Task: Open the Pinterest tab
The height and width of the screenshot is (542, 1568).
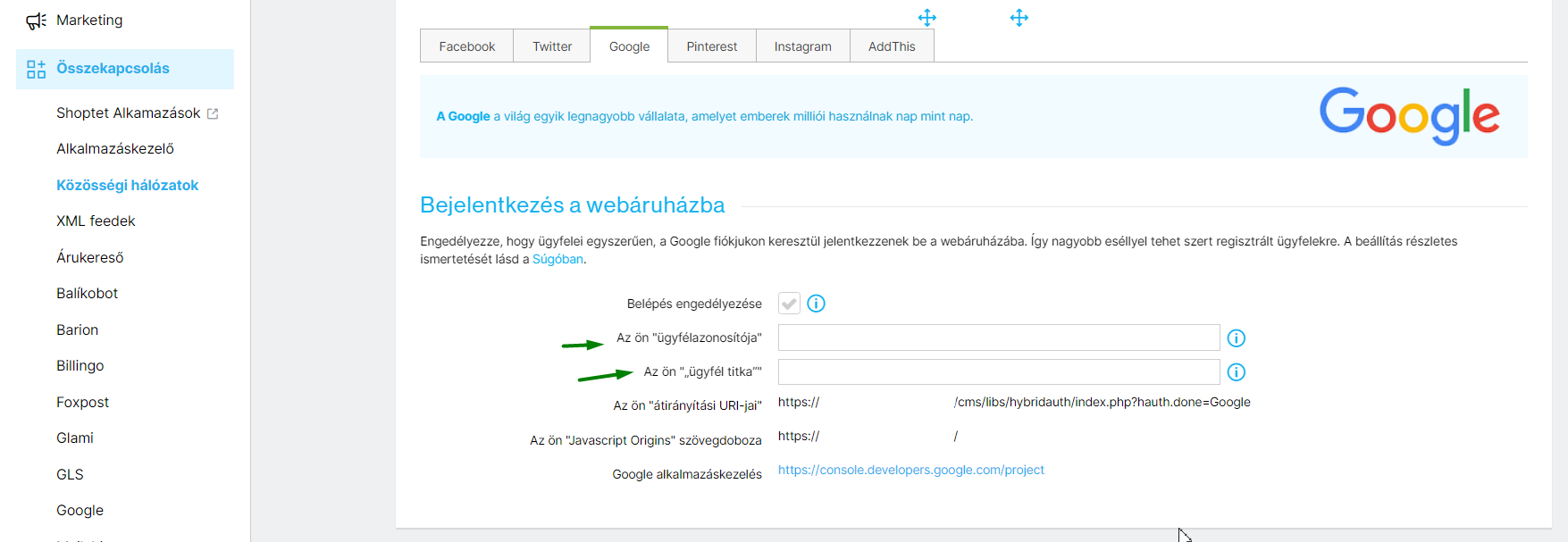Action: 712,46
